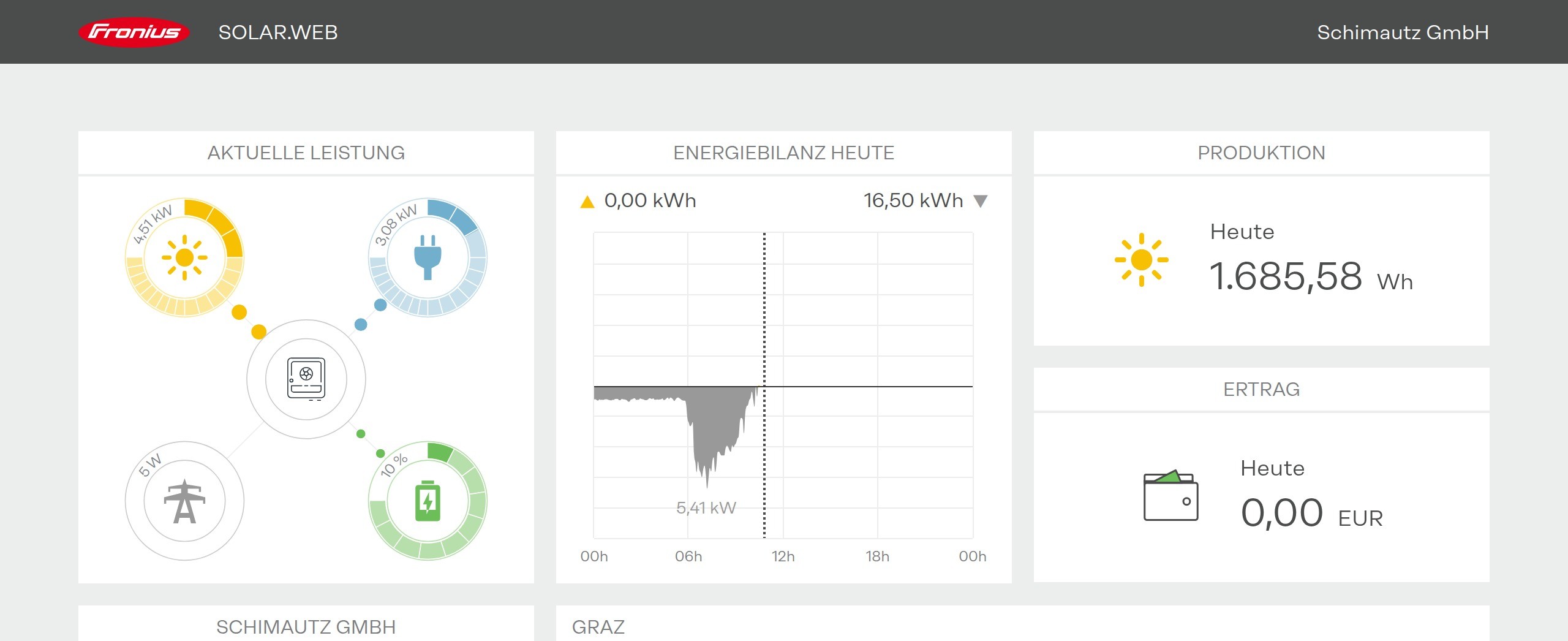The width and height of the screenshot is (1568, 641).
Task: Open SOLAR.WEB home link
Action: pos(278,32)
